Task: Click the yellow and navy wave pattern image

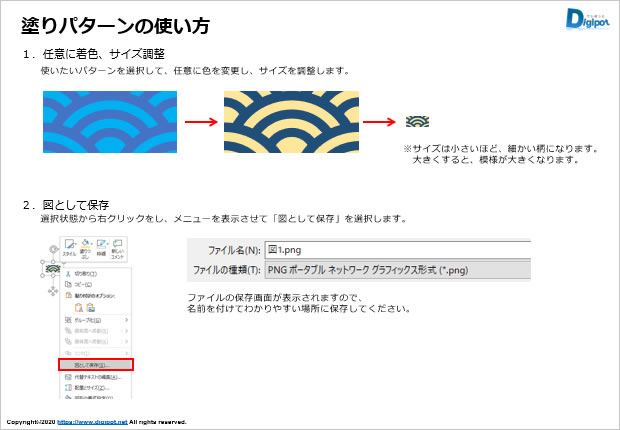Action: point(291,122)
